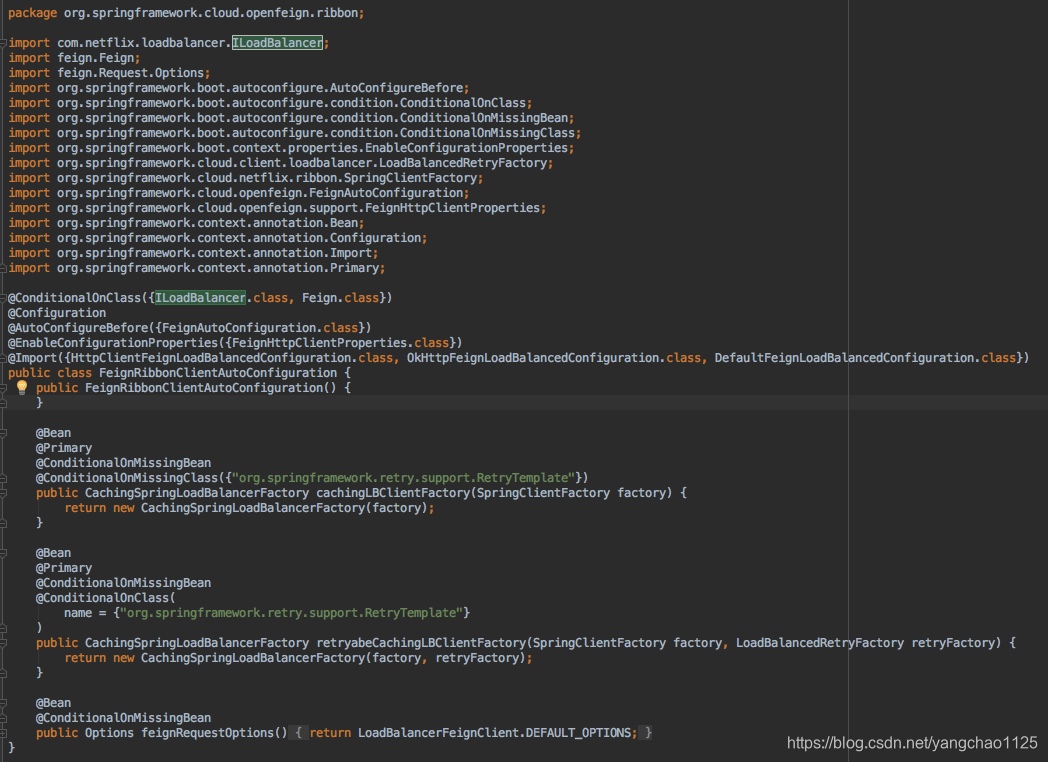Collapse the first @Bean annotation fold
Image resolution: width=1048 pixels, height=762 pixels.
click(x=3, y=433)
